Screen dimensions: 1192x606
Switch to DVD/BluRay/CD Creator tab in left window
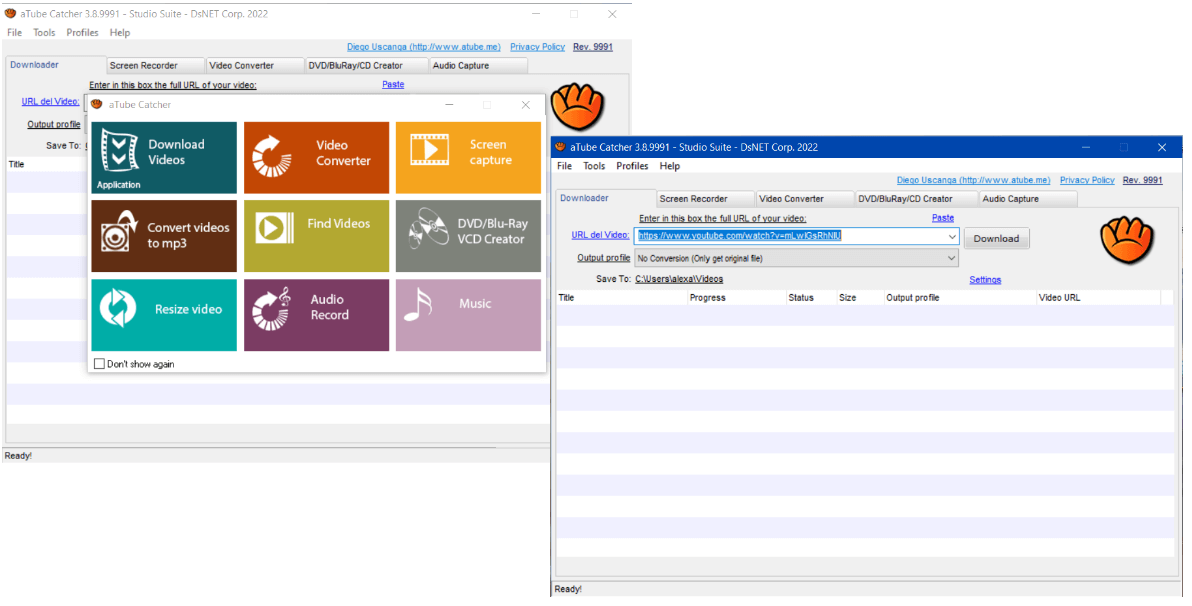[x=366, y=65]
